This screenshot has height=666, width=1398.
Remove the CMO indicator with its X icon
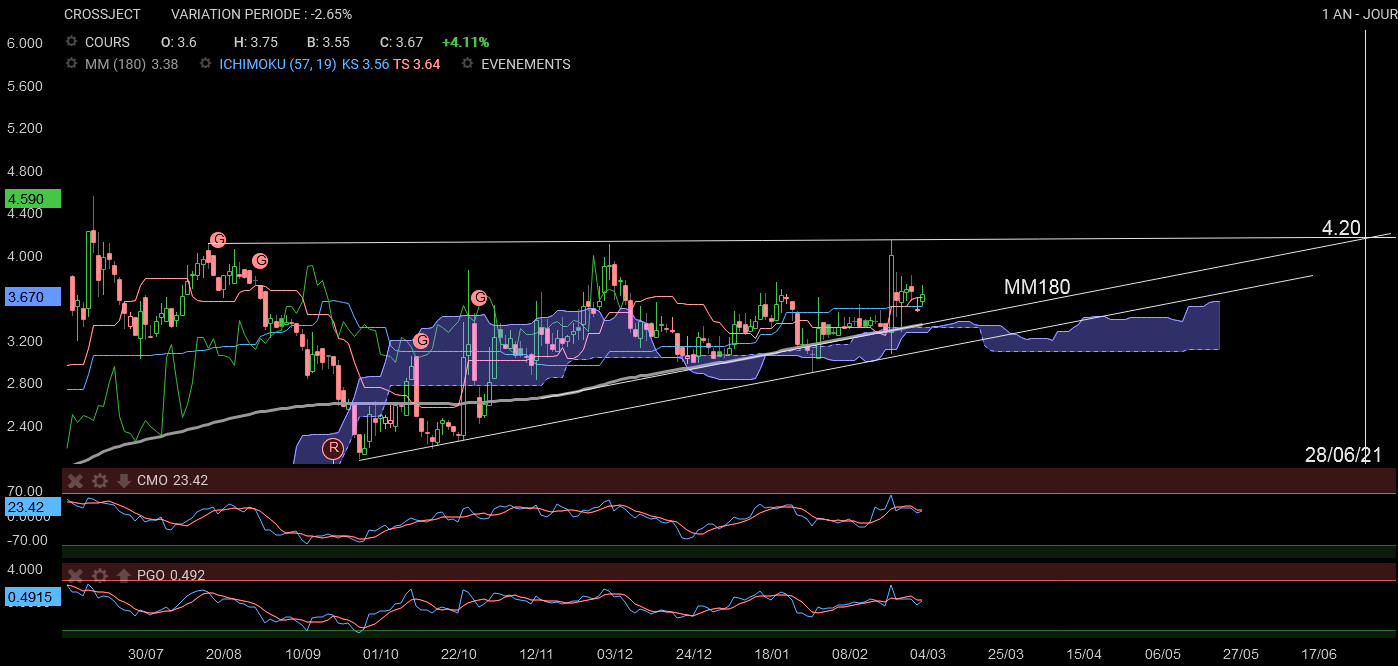[75, 481]
